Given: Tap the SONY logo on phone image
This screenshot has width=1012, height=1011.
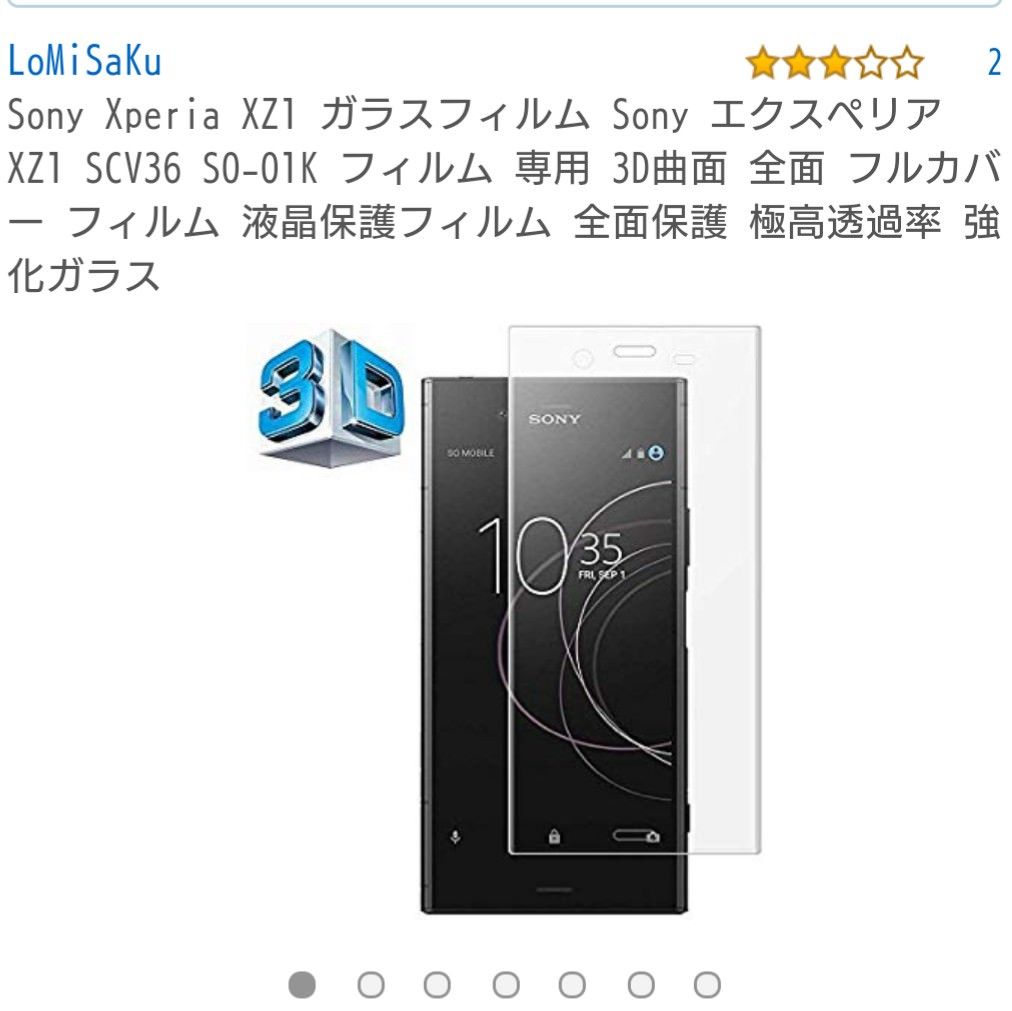Looking at the screenshot, I should pos(554,420).
